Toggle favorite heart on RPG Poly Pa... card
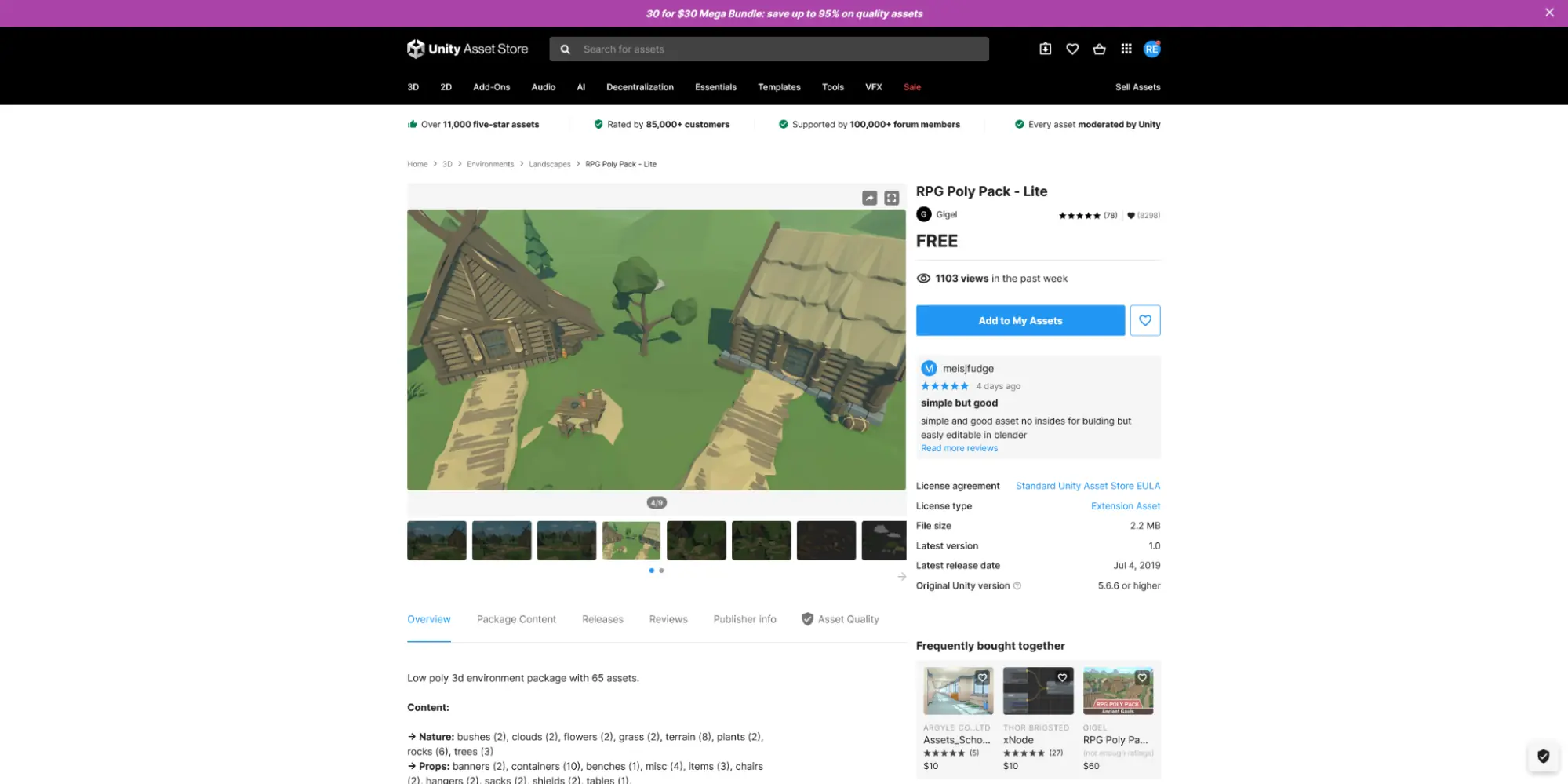The image size is (1568, 784). click(x=1142, y=677)
